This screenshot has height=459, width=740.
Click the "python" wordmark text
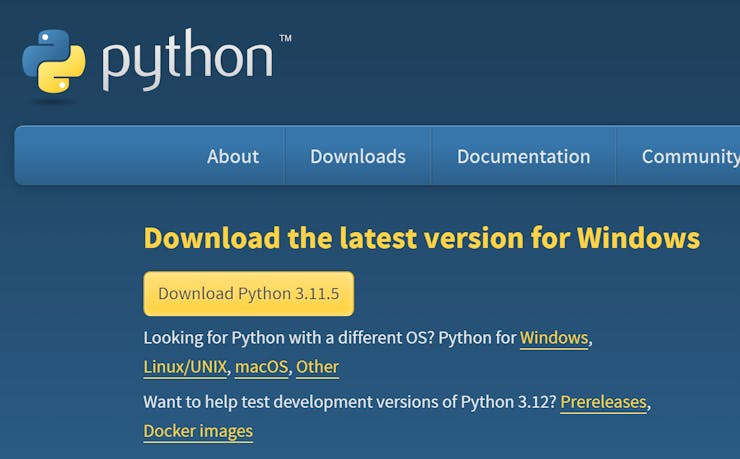point(187,61)
